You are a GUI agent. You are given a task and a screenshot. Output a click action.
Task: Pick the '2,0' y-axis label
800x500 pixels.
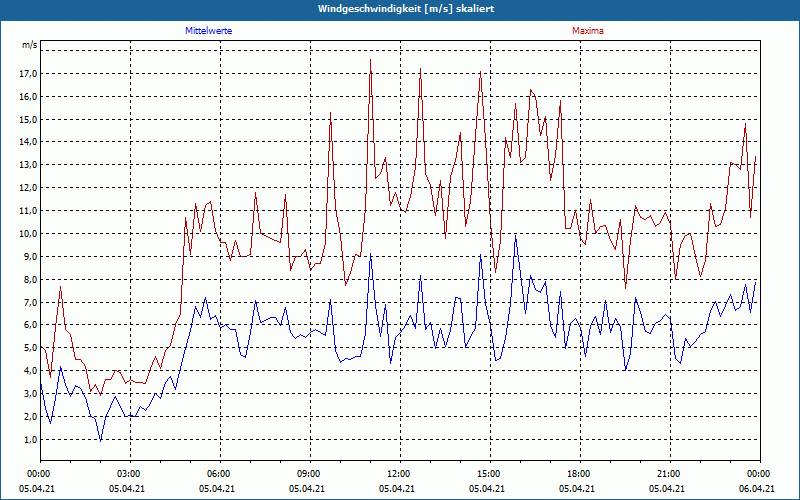tap(31, 416)
